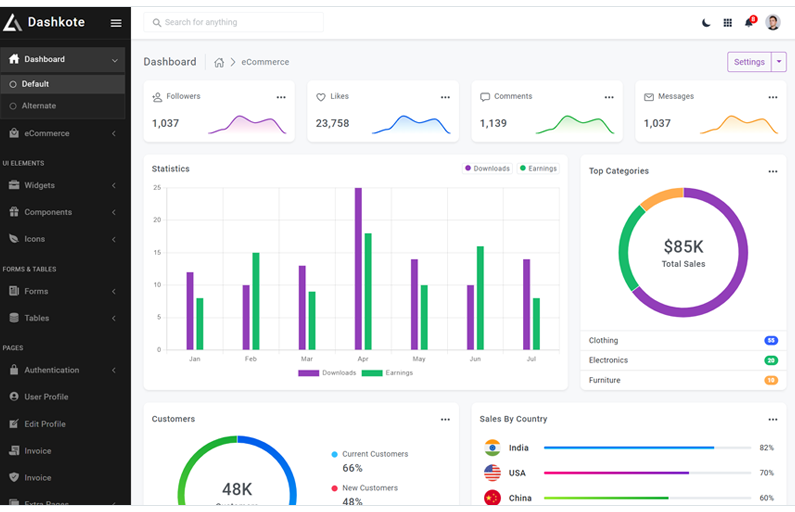Click the Settings button
This screenshot has width=795, height=512.
pyautogui.click(x=749, y=62)
